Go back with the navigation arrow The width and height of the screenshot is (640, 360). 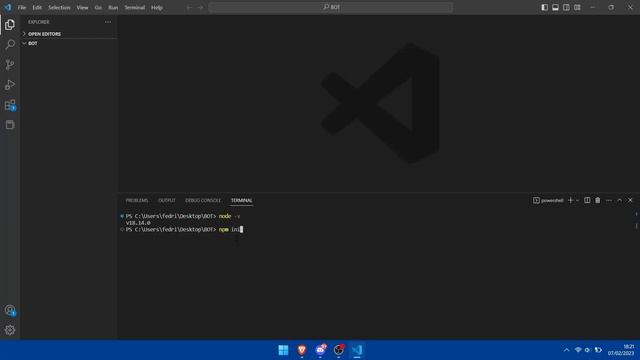click(x=189, y=7)
